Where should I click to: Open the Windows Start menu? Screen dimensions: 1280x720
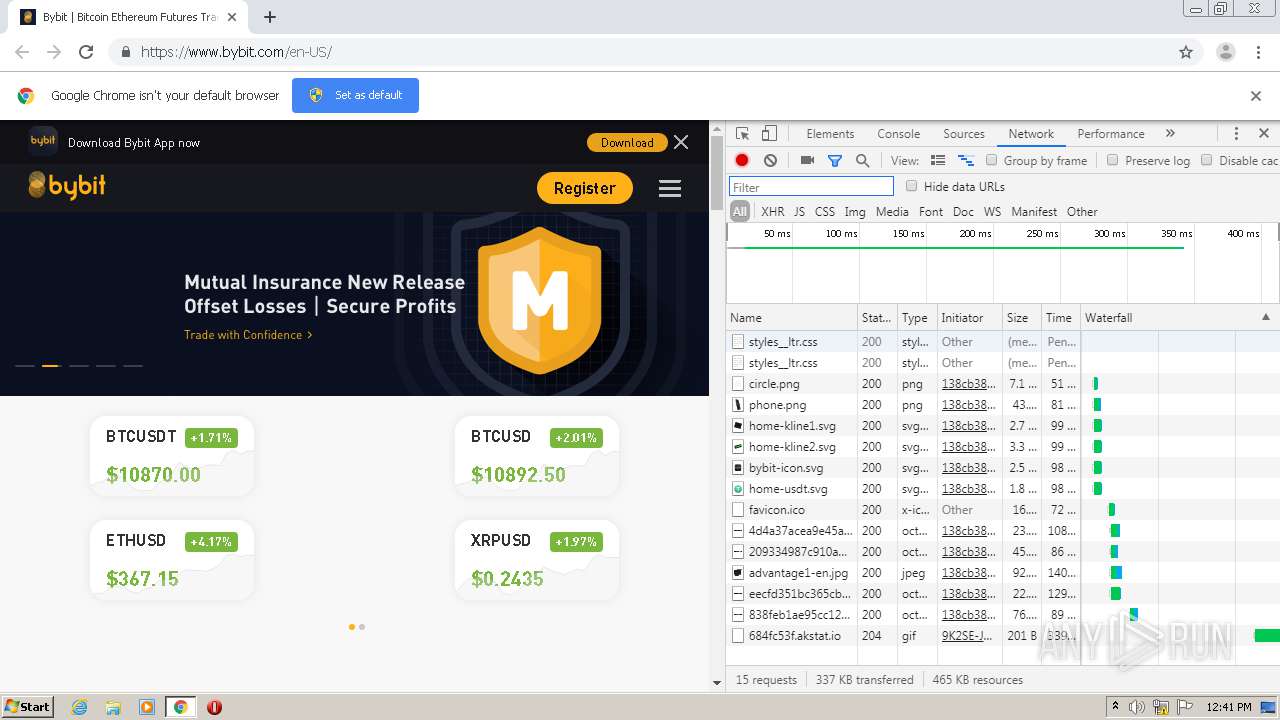pyautogui.click(x=28, y=707)
